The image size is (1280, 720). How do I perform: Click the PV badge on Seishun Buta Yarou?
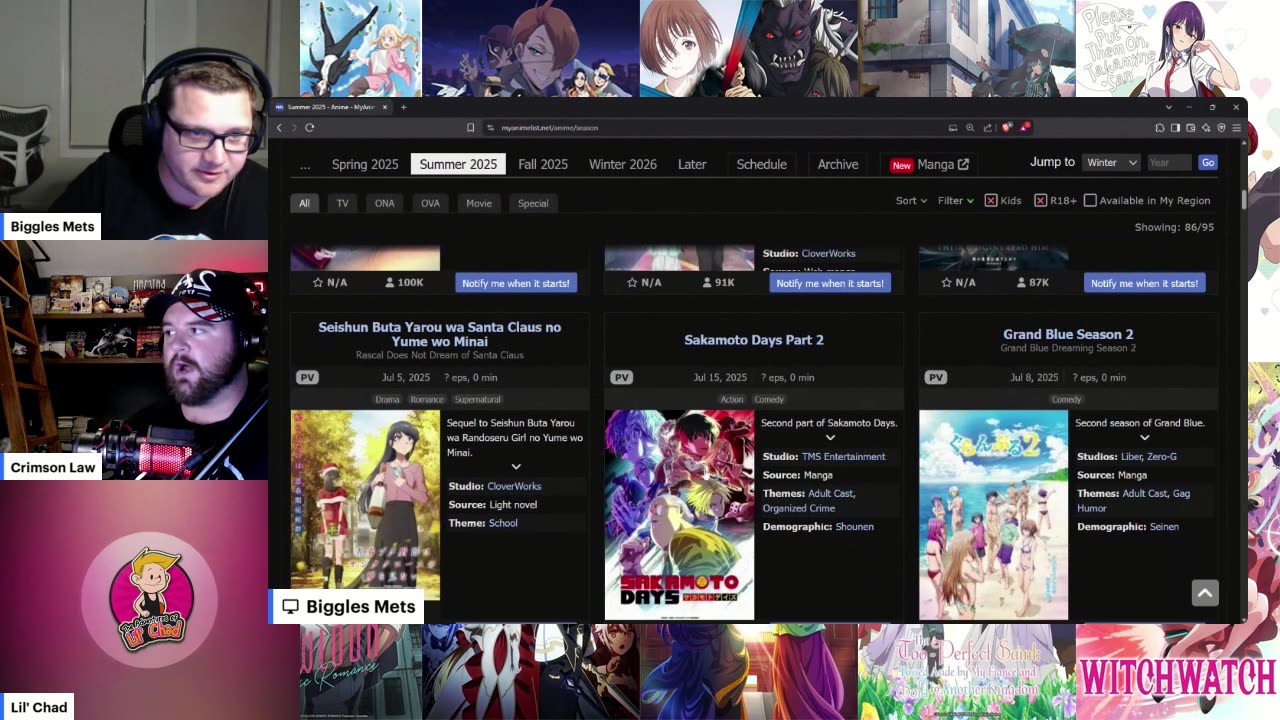tap(307, 377)
